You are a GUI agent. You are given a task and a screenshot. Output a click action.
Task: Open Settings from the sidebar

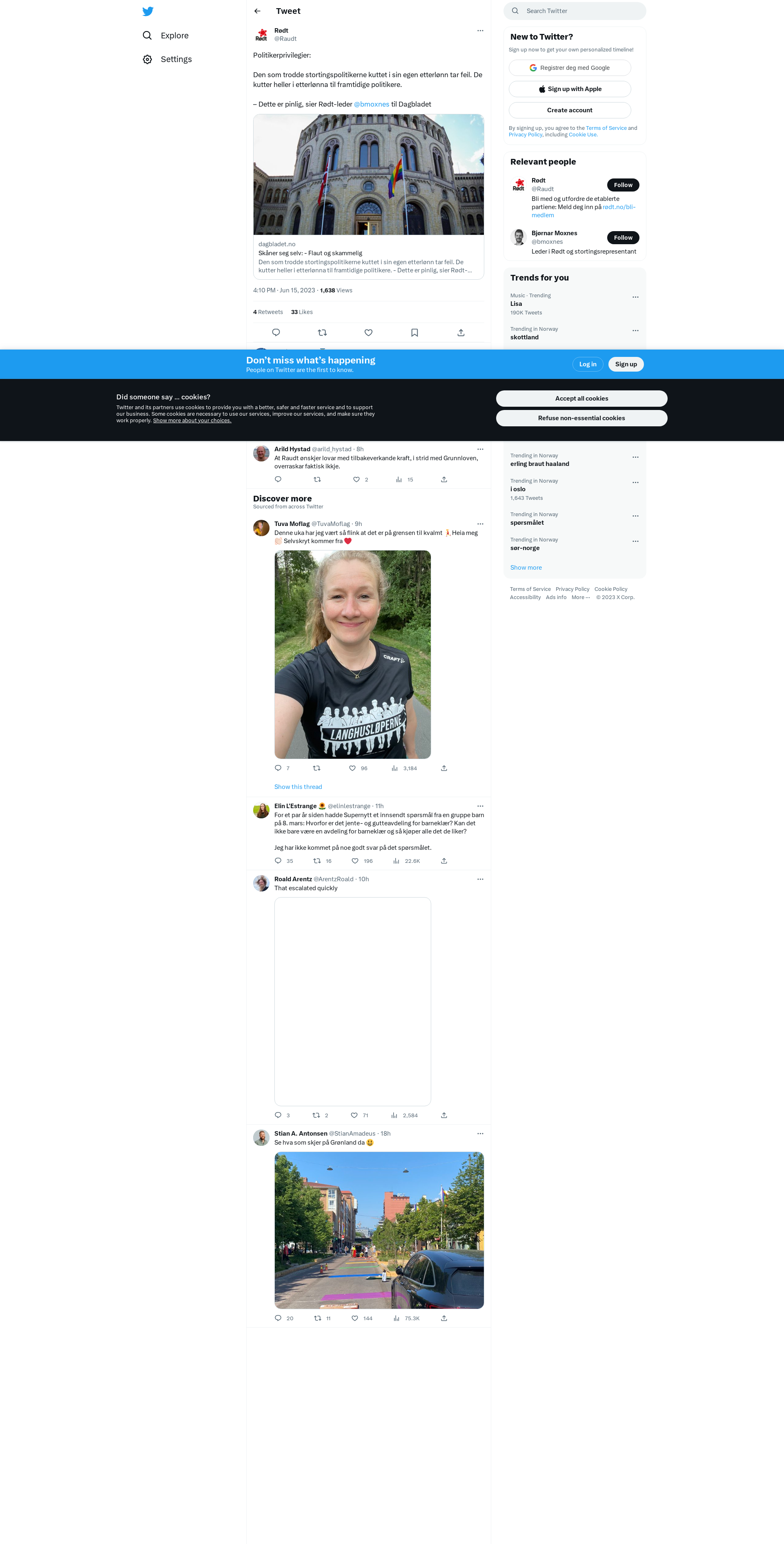(x=168, y=59)
